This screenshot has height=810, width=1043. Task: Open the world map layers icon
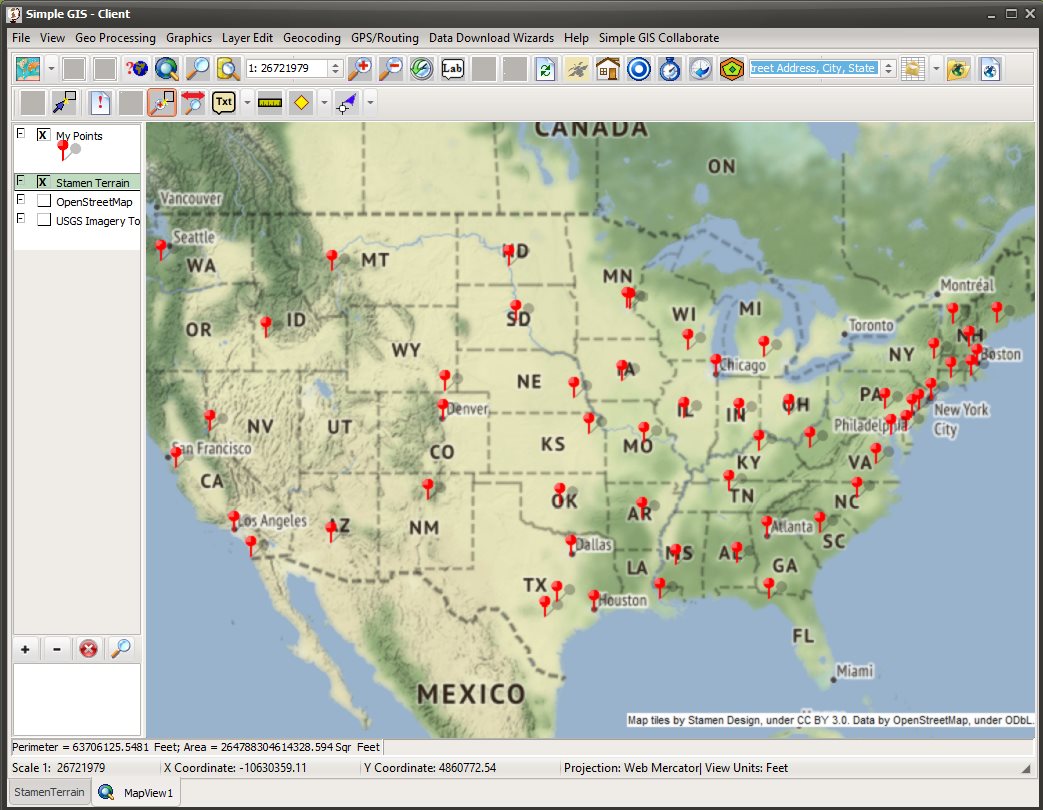tap(29, 69)
